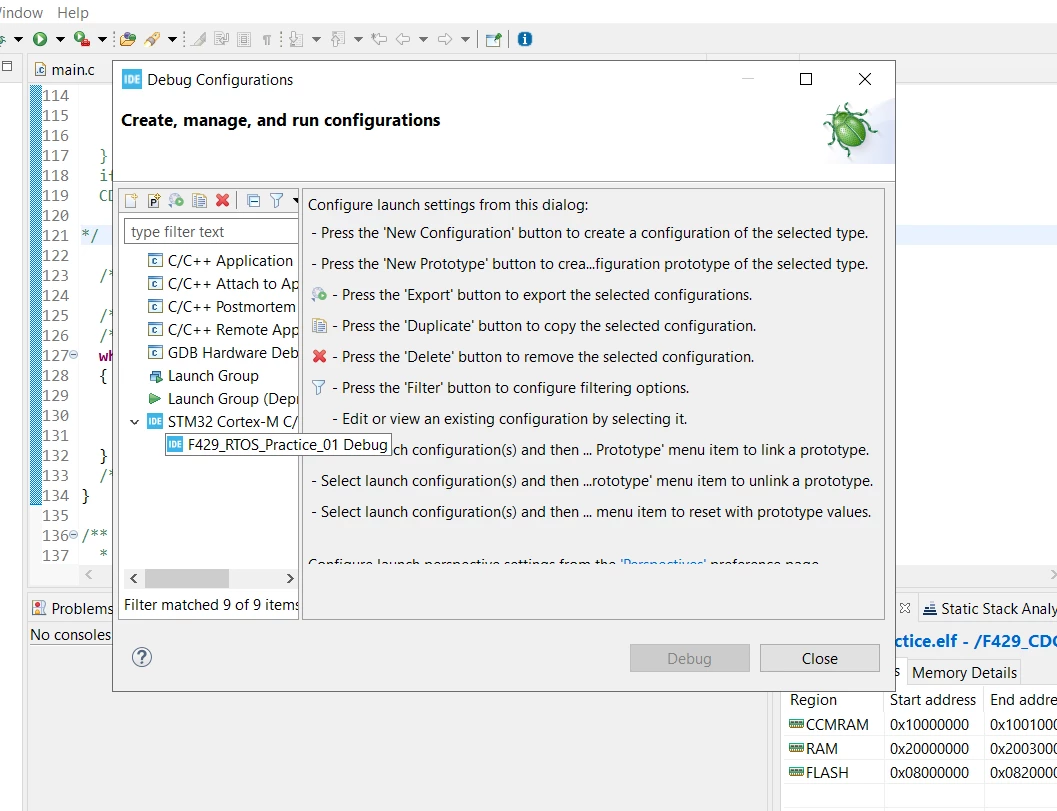
Task: Switch to the Memory Details tab
Action: (x=964, y=673)
